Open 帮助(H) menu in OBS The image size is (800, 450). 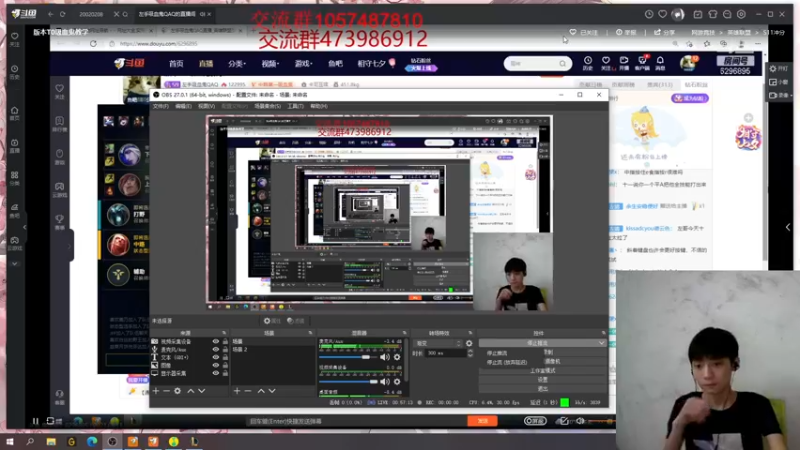pos(319,106)
